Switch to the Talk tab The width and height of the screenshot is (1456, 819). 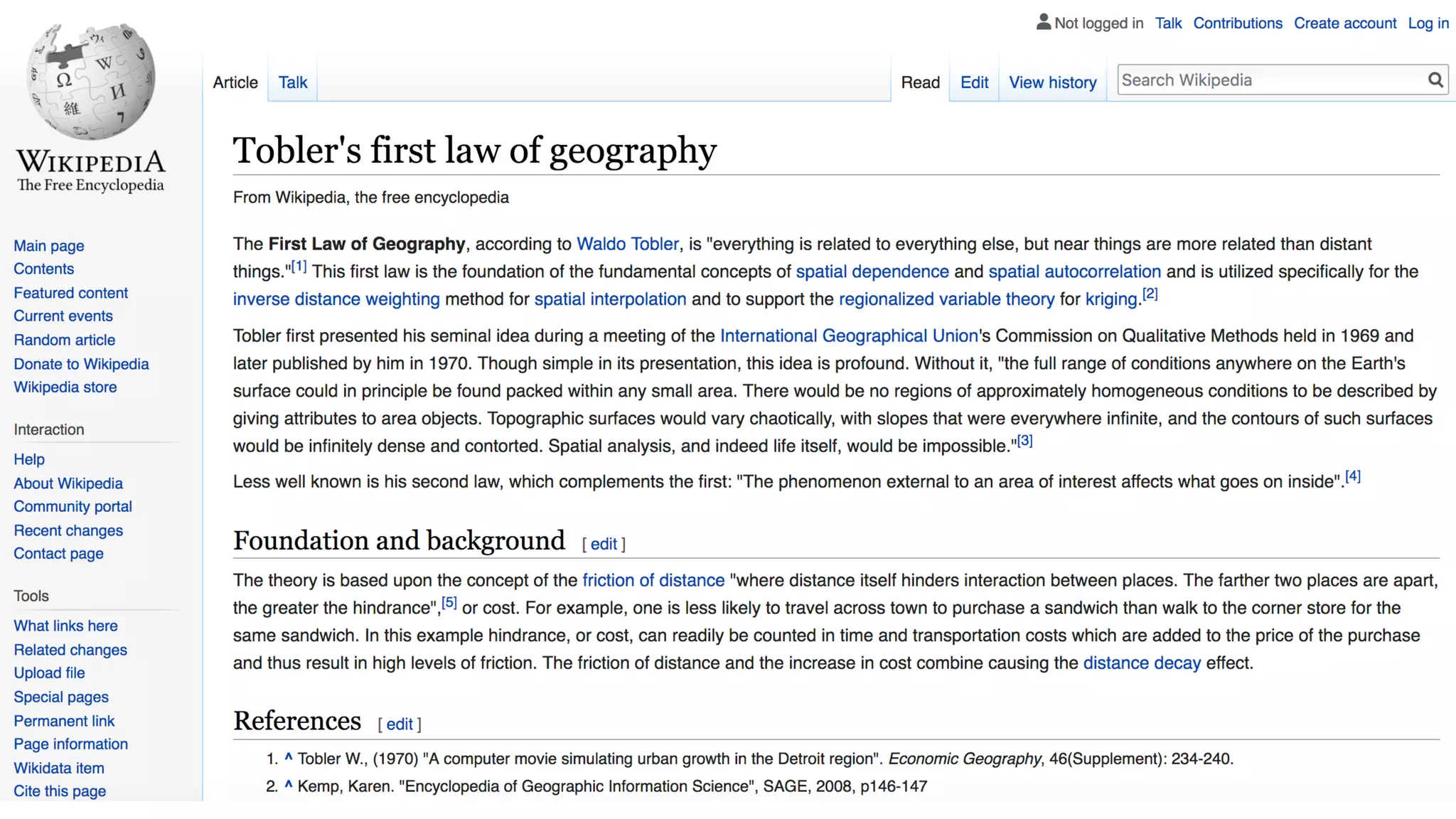292,82
